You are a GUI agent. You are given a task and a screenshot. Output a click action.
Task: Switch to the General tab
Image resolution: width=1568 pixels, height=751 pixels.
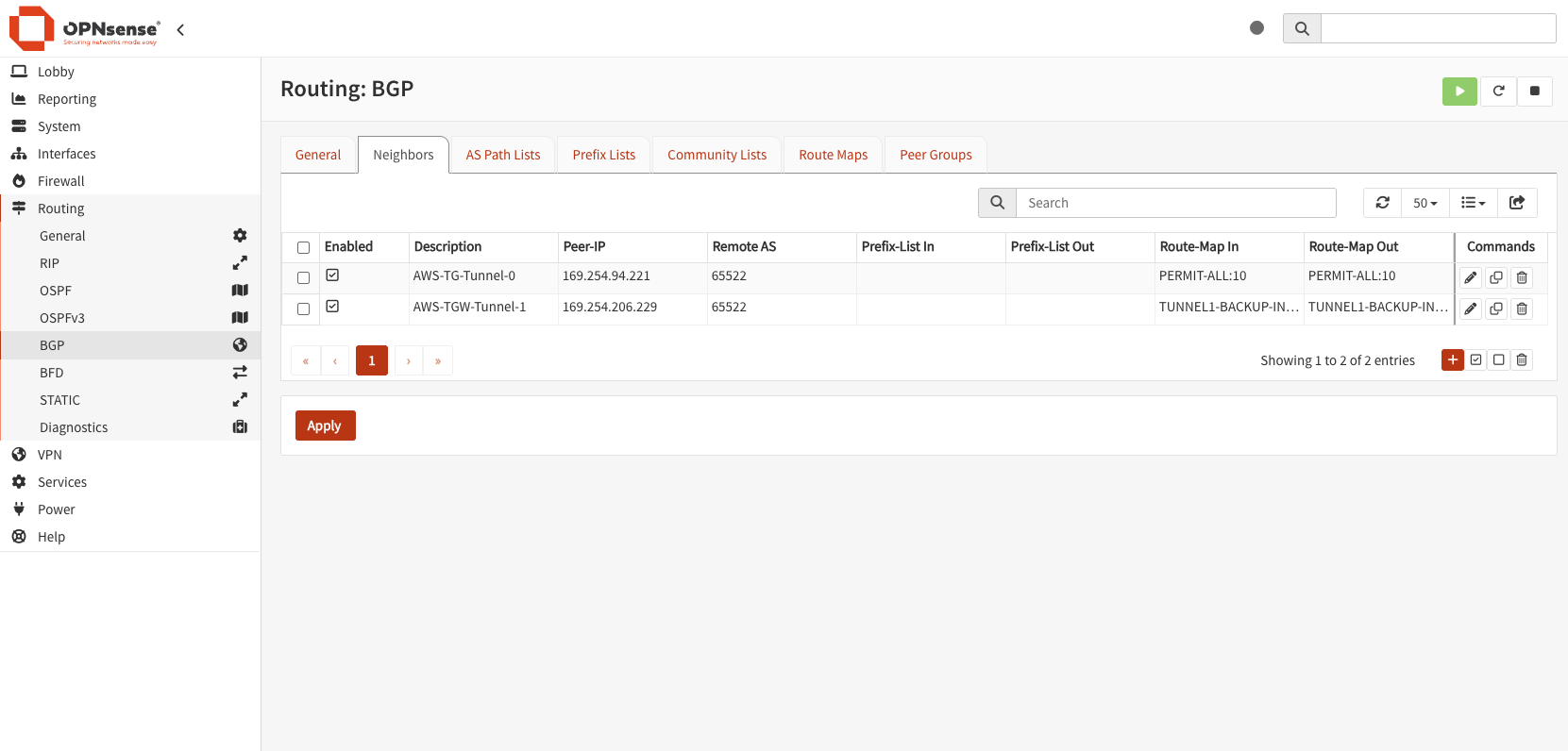pyautogui.click(x=318, y=155)
